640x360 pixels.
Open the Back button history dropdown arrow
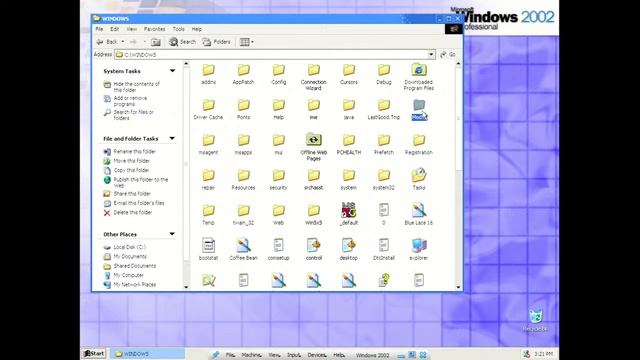[122, 42]
